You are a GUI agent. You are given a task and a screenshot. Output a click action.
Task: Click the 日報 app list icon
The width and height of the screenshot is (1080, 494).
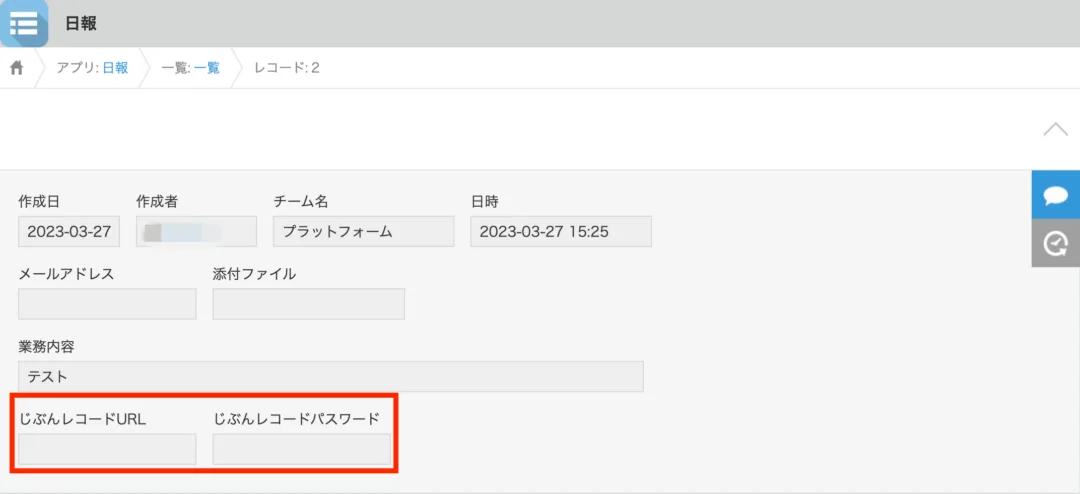pyautogui.click(x=24, y=23)
